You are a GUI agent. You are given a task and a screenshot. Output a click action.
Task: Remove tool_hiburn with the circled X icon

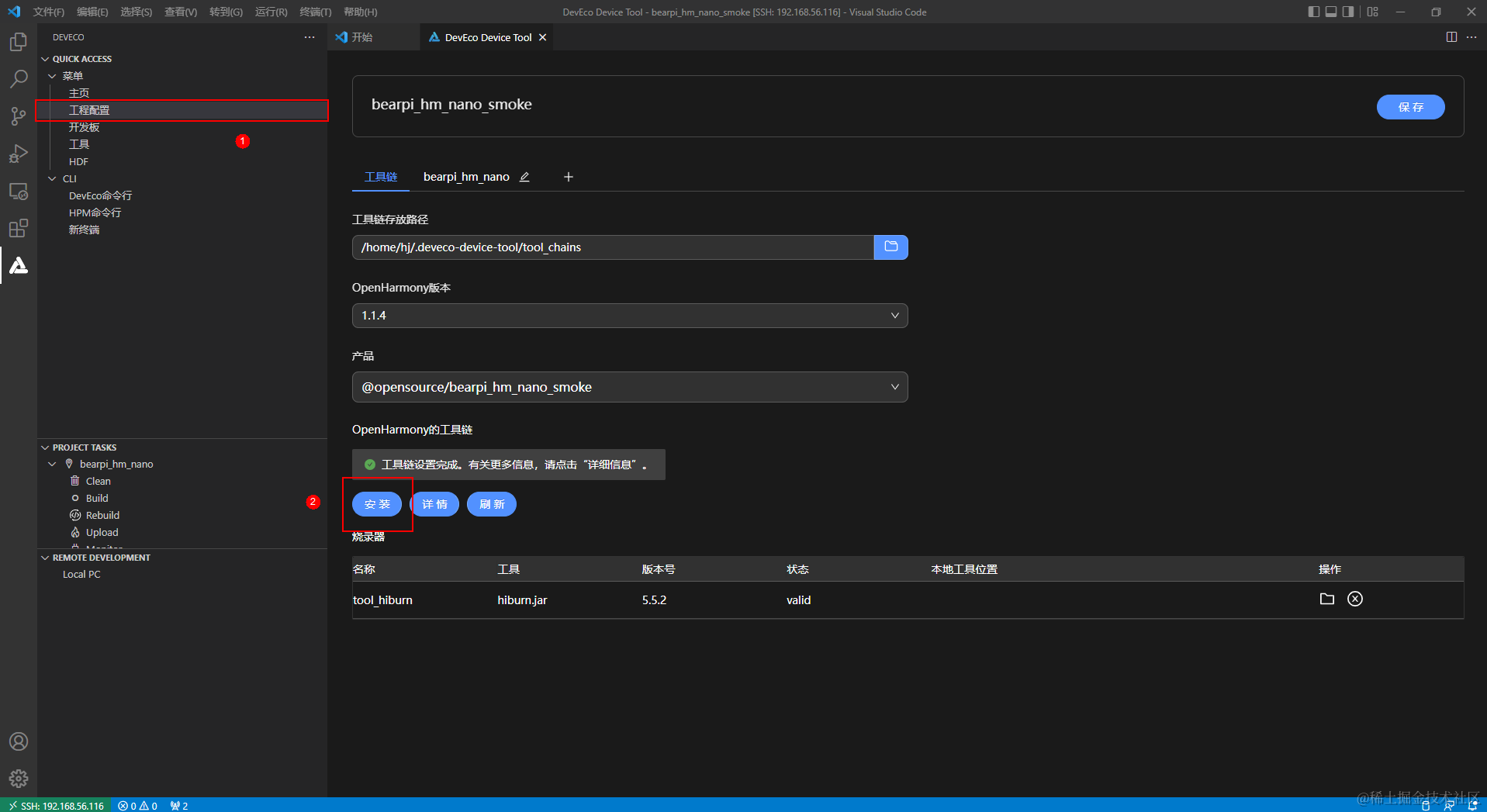[x=1355, y=599]
